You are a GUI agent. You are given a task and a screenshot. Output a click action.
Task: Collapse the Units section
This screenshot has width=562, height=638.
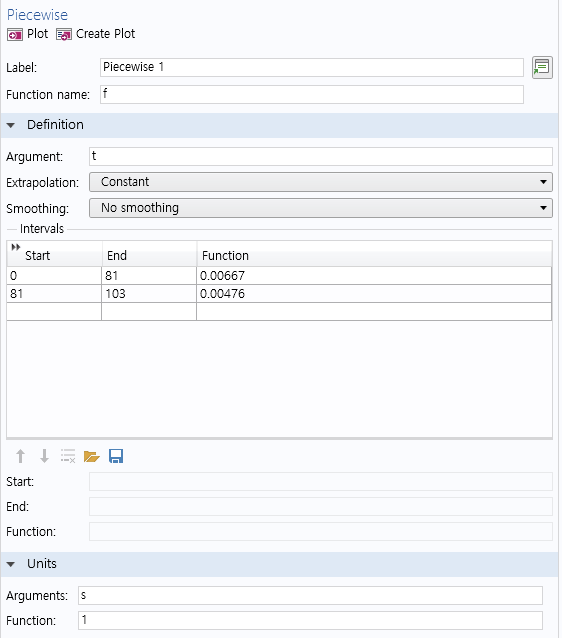pyautogui.click(x=11, y=564)
